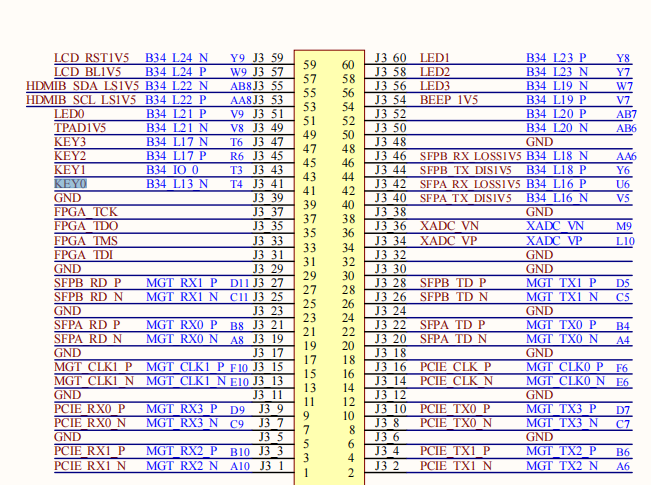Click connector pin number 1
Viewport: 651px width, 485px height.
point(308,473)
